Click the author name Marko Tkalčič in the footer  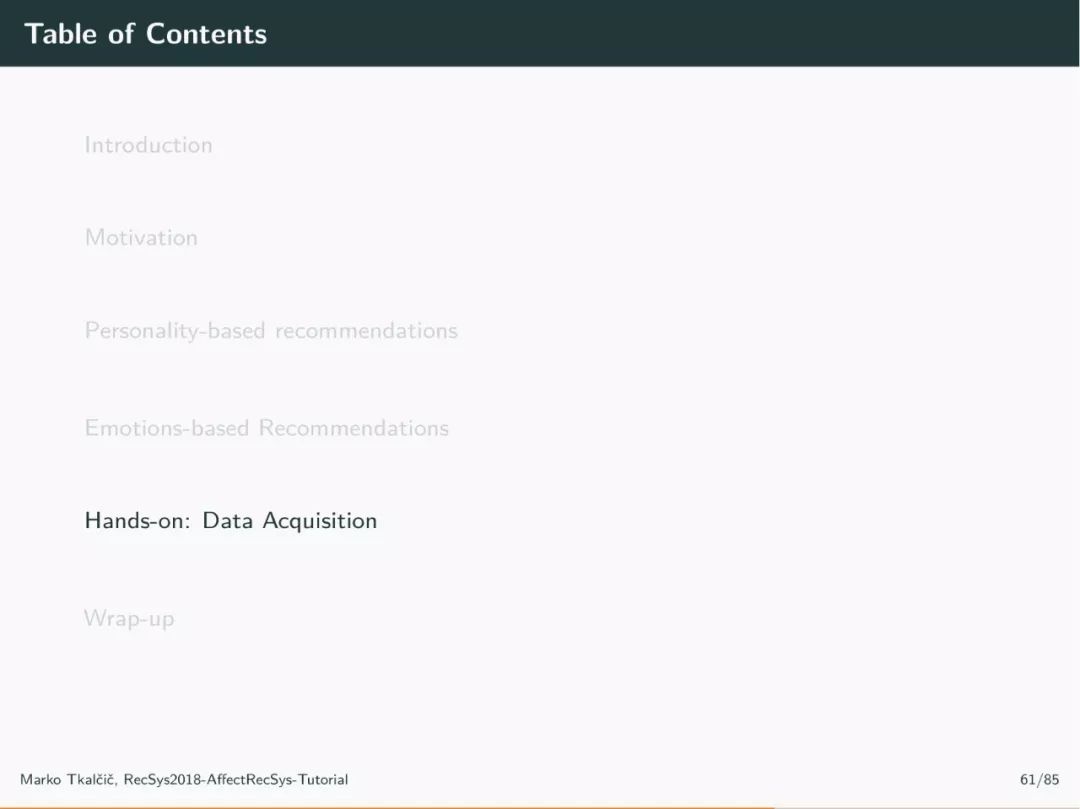[x=68, y=779]
